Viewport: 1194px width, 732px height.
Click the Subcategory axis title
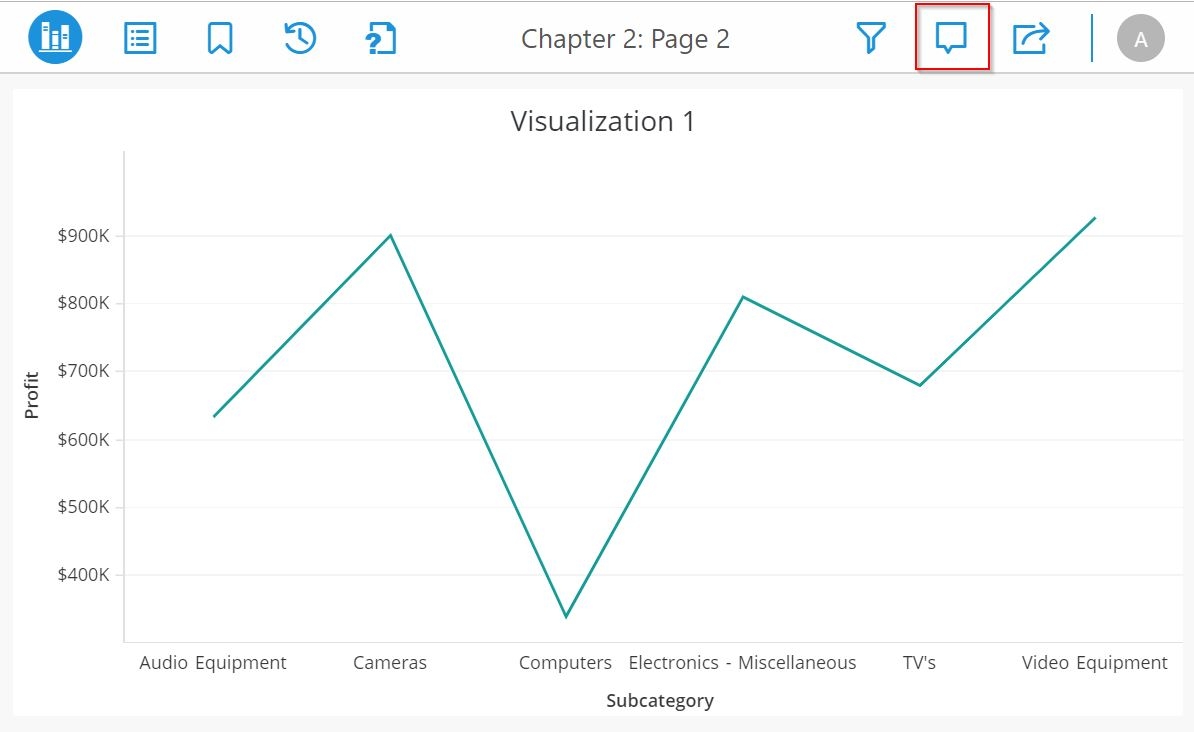click(x=660, y=700)
